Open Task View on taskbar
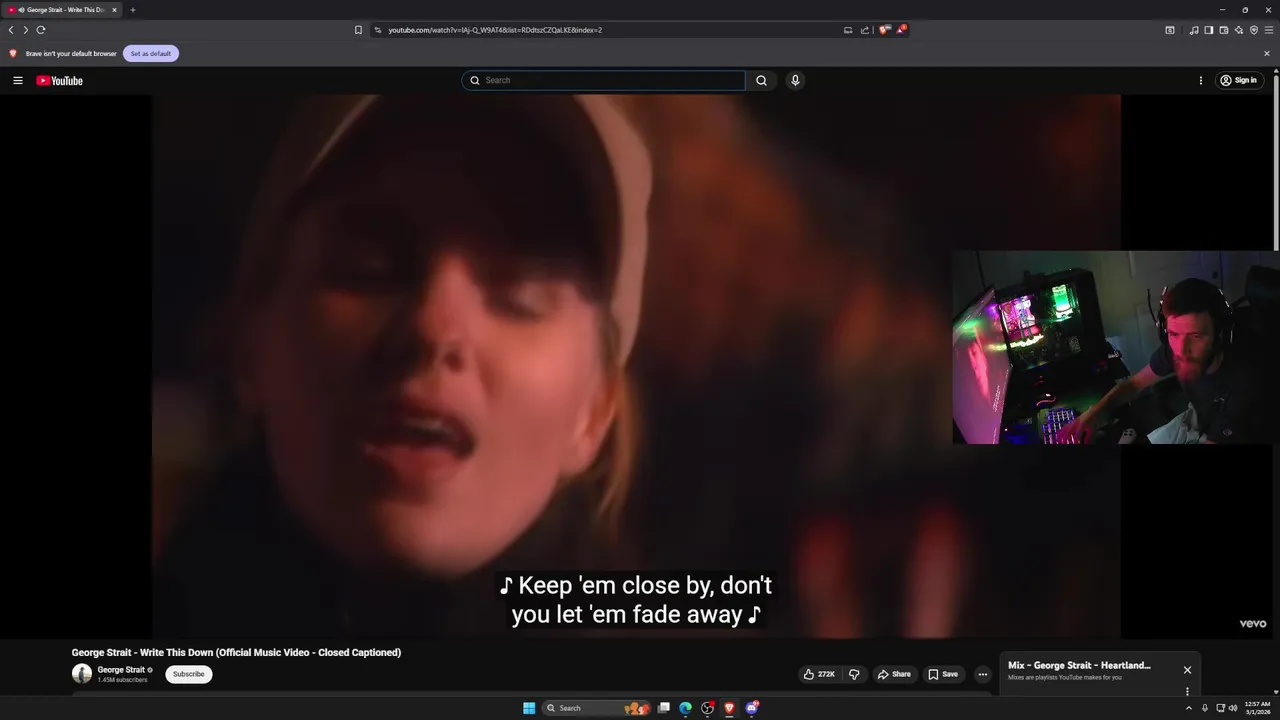 pyautogui.click(x=663, y=708)
